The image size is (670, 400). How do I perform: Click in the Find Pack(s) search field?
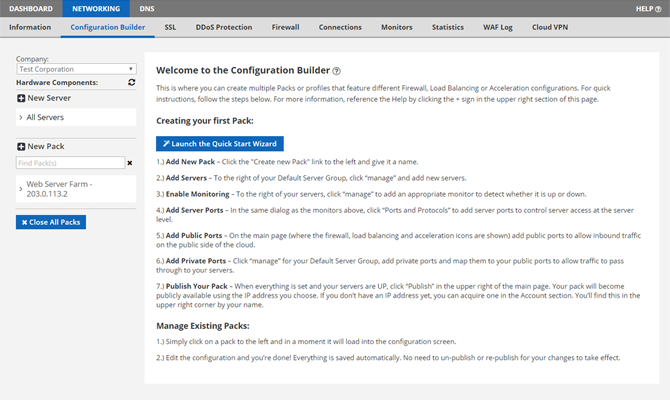(71, 163)
